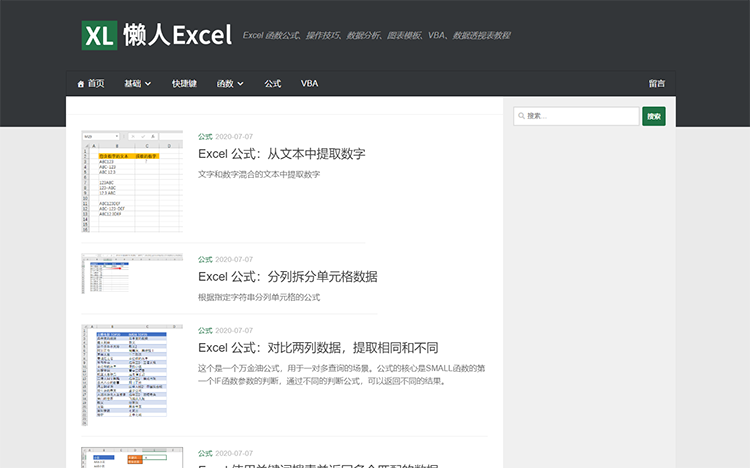750x468 pixels.
Task: Click thumbnail of 对比两列数据 article
Action: click(x=132, y=370)
